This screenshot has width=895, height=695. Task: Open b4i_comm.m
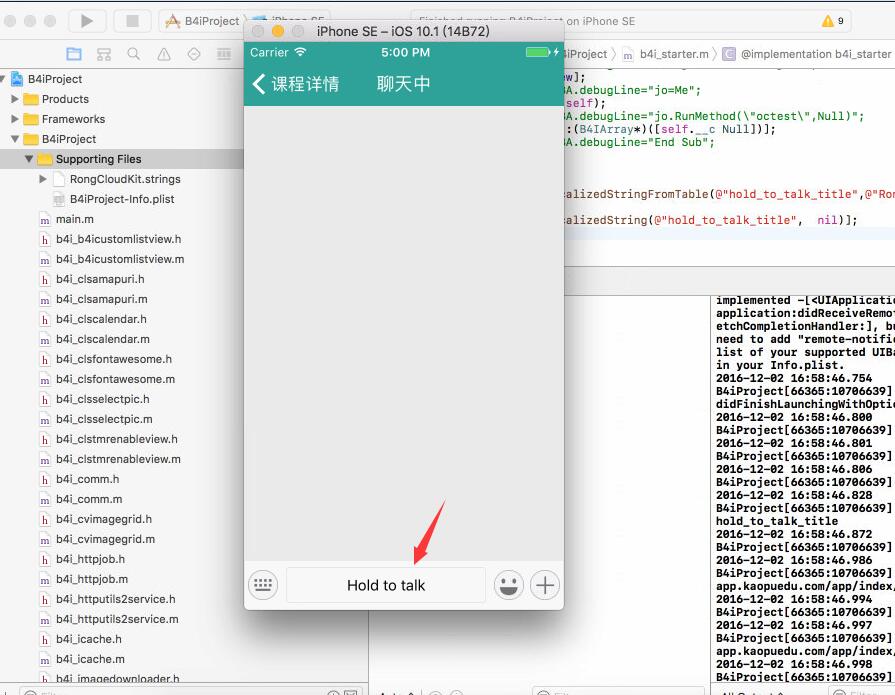[x=89, y=499]
